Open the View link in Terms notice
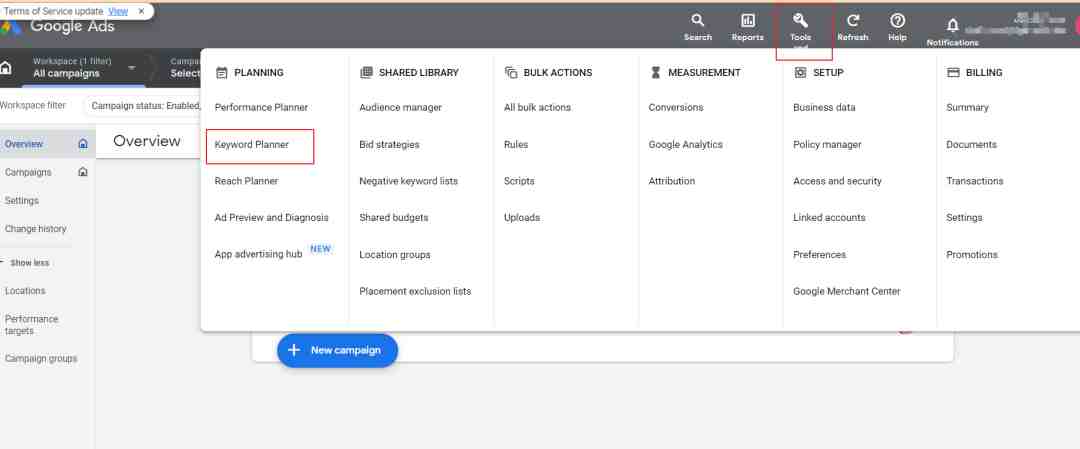1080x449 pixels. click(118, 11)
